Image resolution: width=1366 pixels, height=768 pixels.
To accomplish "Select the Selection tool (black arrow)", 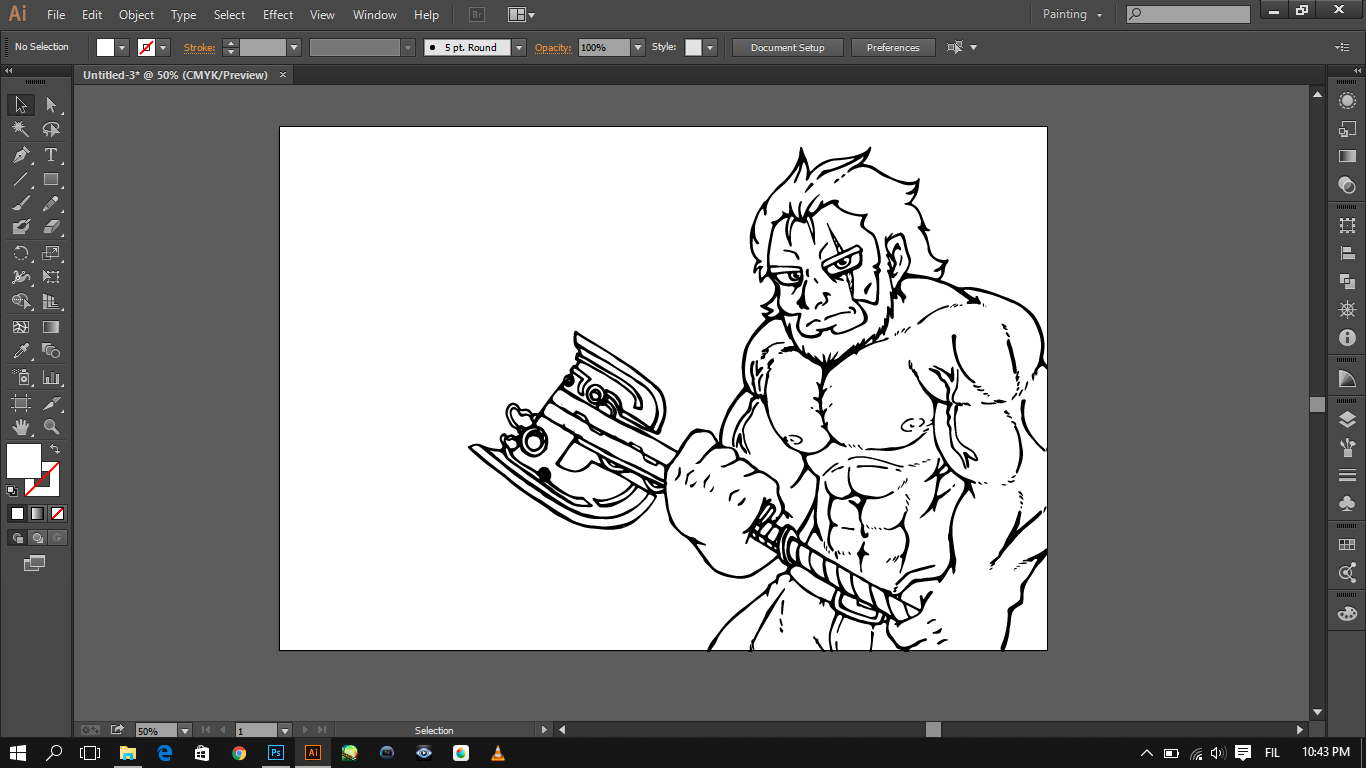I will click(21, 105).
